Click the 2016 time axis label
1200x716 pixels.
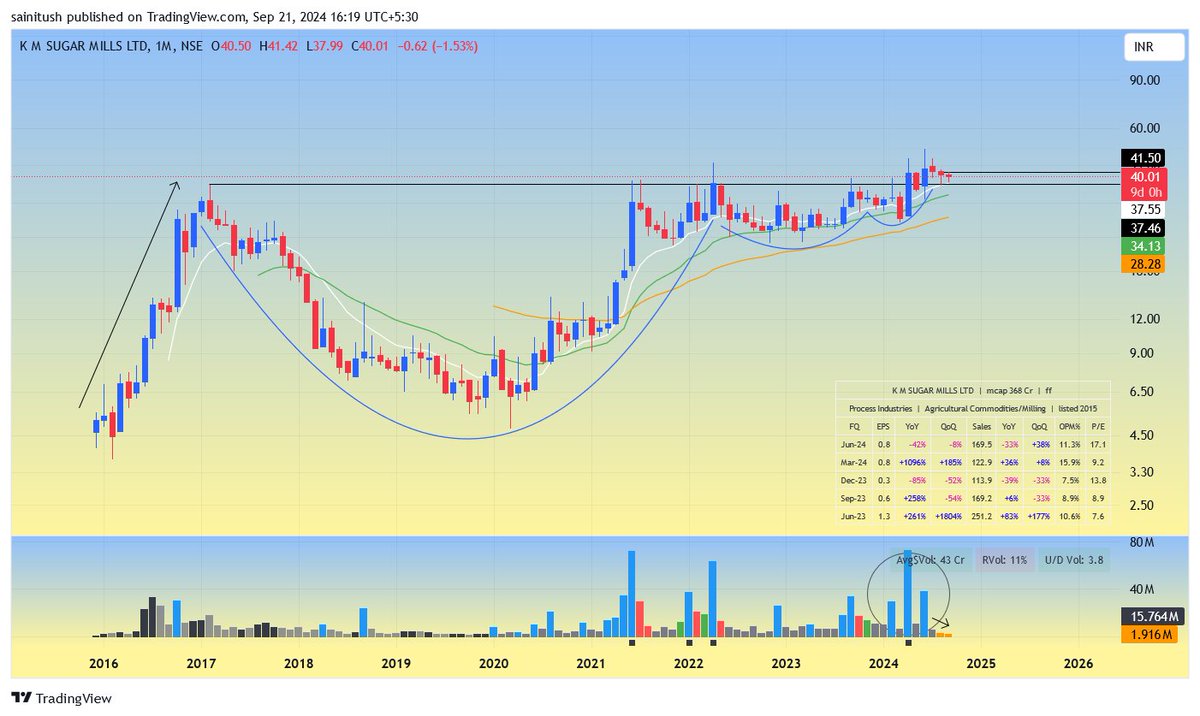coord(104,663)
